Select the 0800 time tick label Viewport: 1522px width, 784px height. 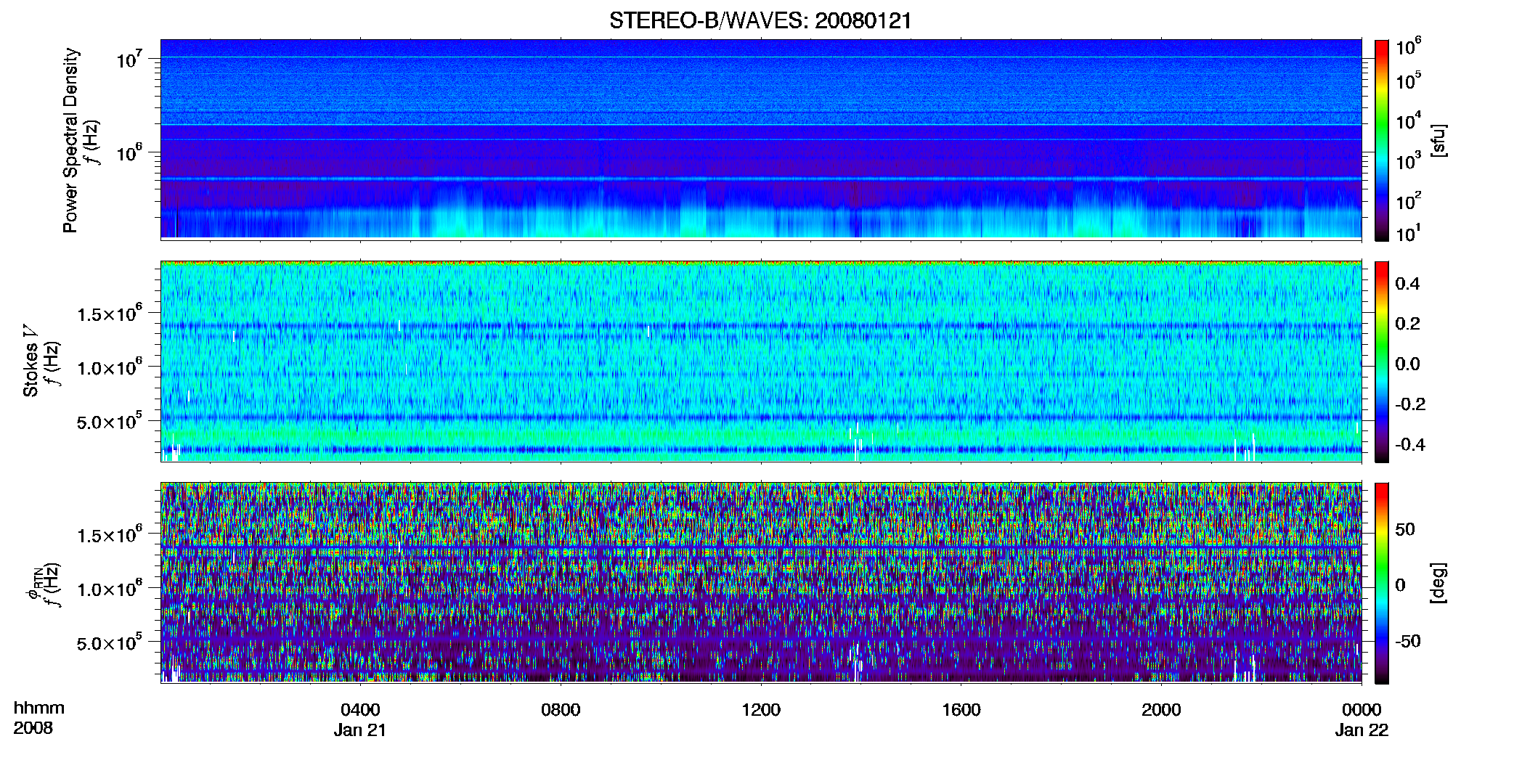pos(561,710)
